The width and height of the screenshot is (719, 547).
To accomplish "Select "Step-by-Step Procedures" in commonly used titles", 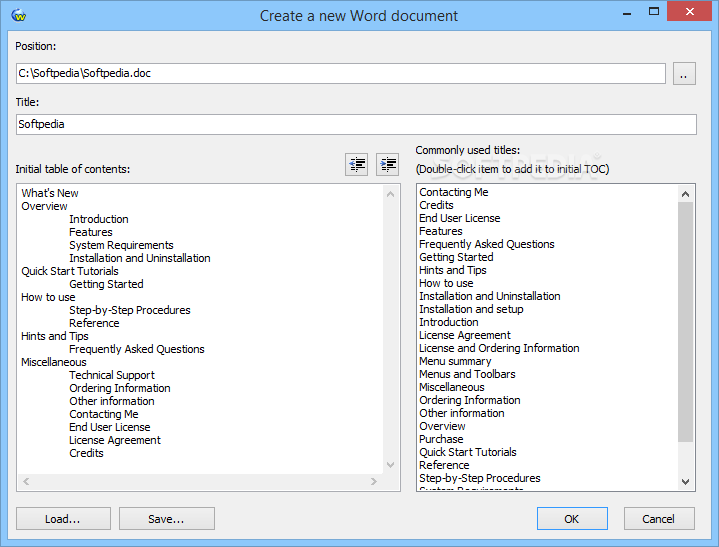I will pyautogui.click(x=480, y=478).
